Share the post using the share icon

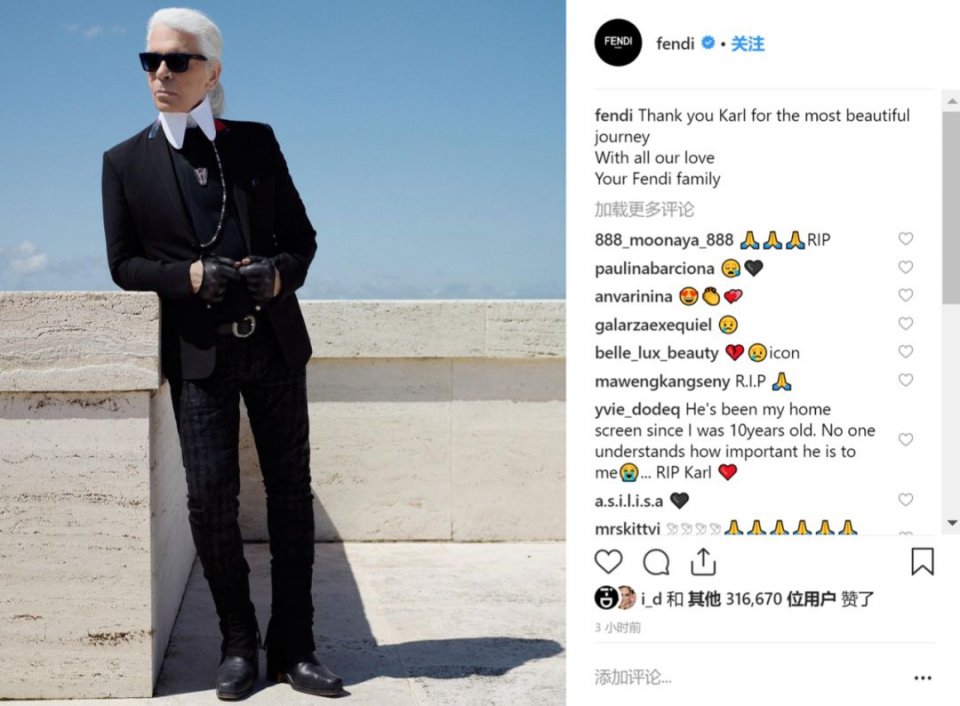click(x=703, y=561)
